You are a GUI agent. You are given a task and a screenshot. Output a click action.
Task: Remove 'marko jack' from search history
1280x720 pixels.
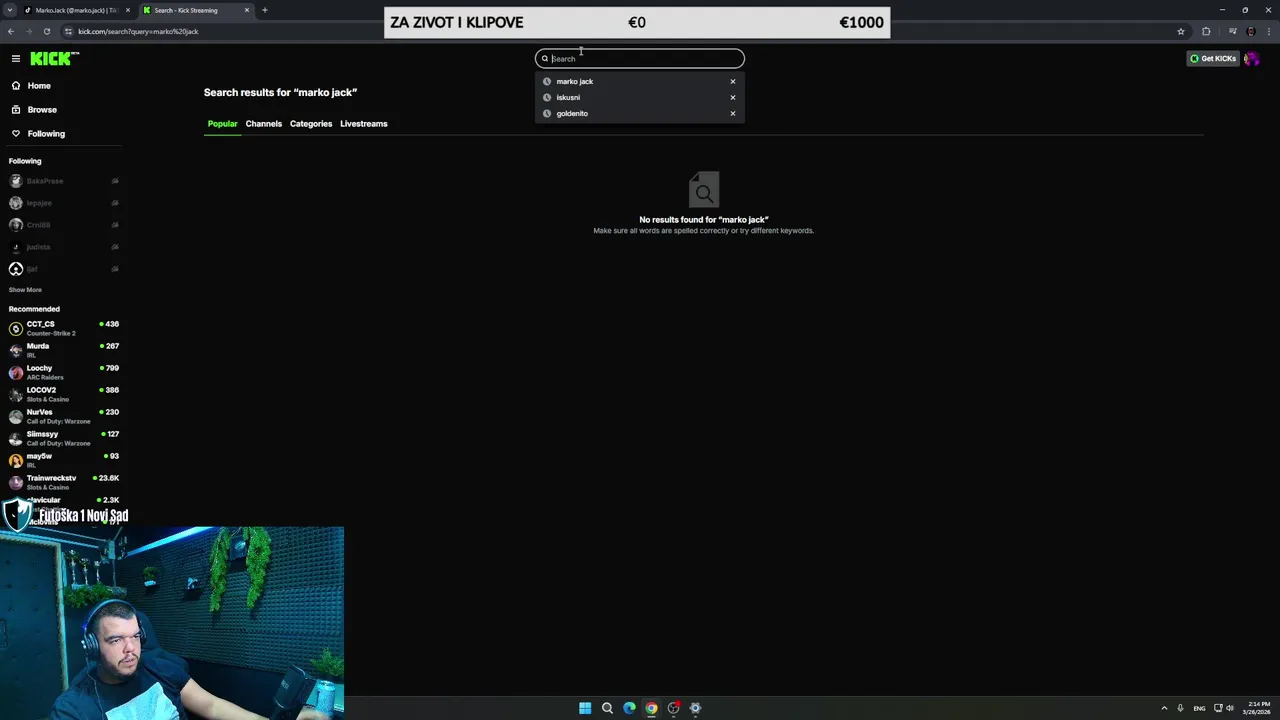tap(733, 82)
